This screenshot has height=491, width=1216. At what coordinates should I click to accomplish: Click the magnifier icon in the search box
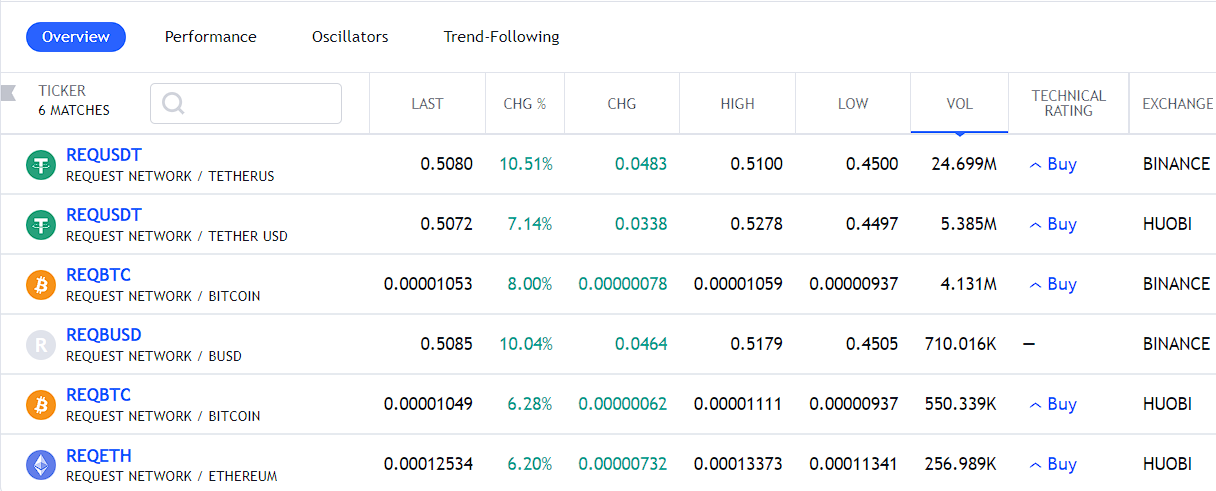[x=173, y=104]
